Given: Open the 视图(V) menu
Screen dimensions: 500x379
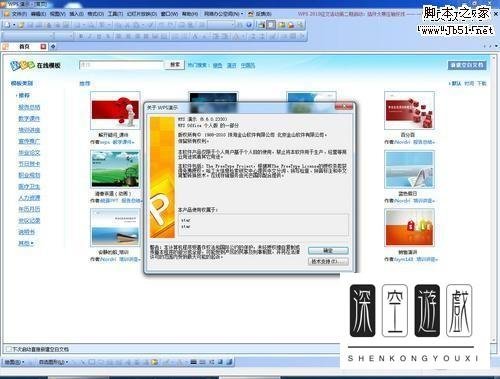Looking at the screenshot, I should pyautogui.click(x=58, y=14).
